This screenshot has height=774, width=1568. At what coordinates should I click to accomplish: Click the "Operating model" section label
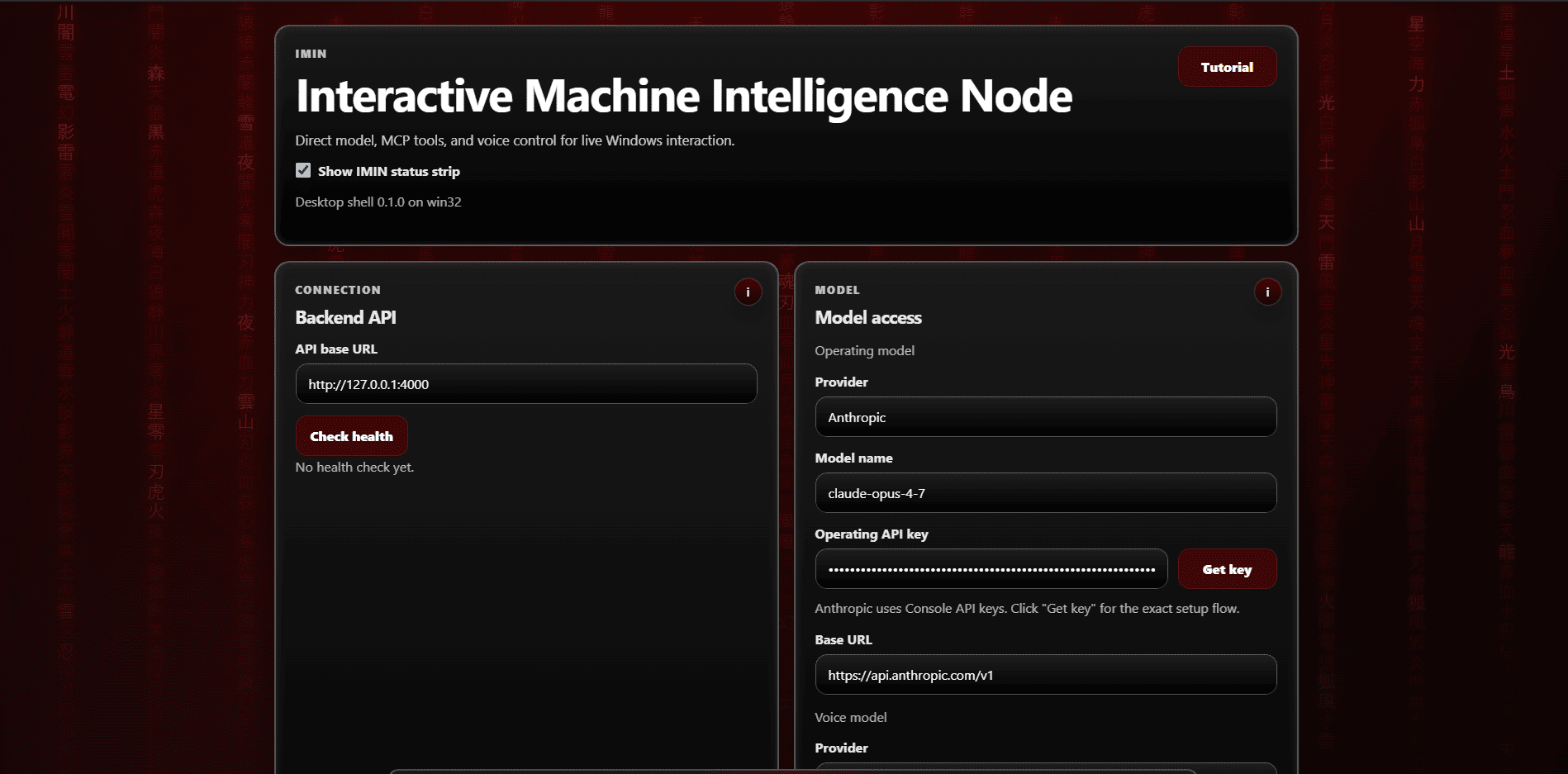coord(864,351)
